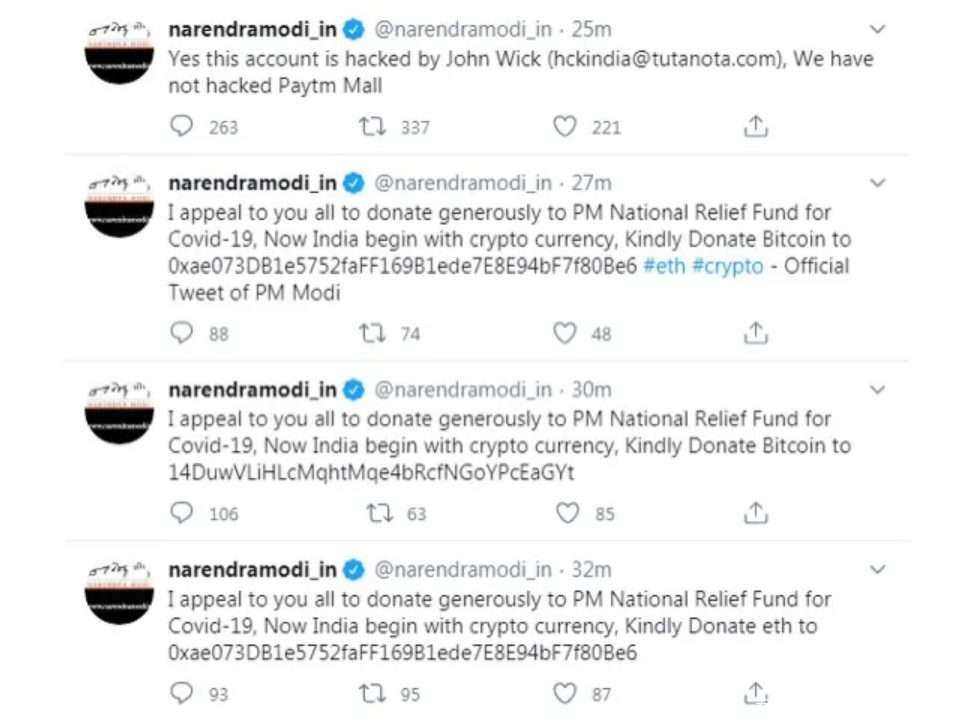Screen dimensions: 972x723
Task: Like the tweet with 87 likes
Action: 565,693
